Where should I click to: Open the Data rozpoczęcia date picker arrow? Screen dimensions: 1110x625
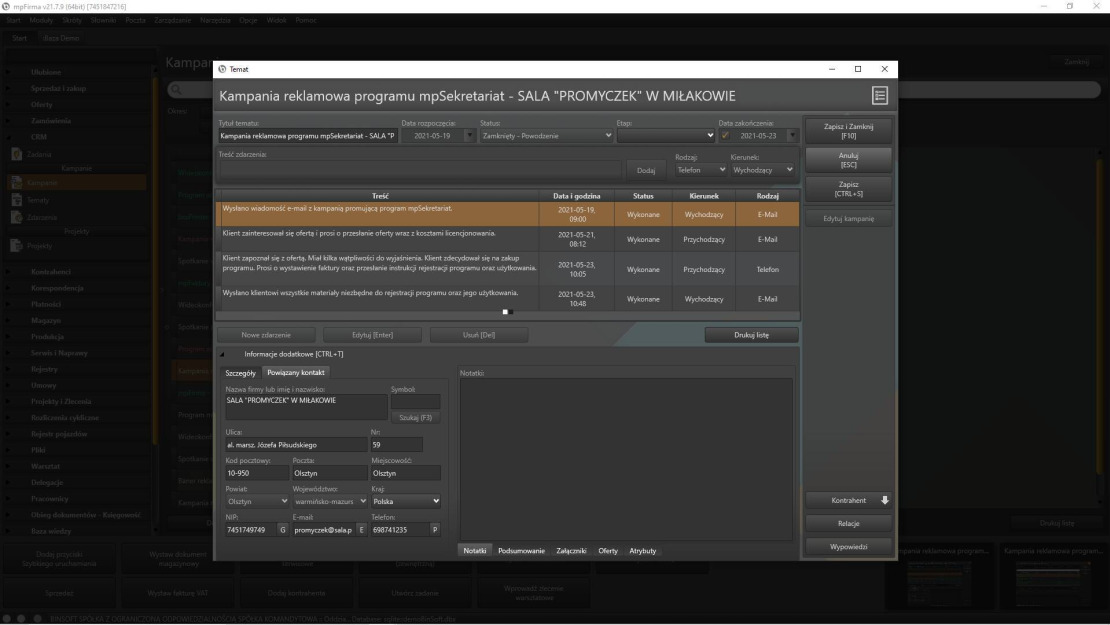tap(469, 136)
